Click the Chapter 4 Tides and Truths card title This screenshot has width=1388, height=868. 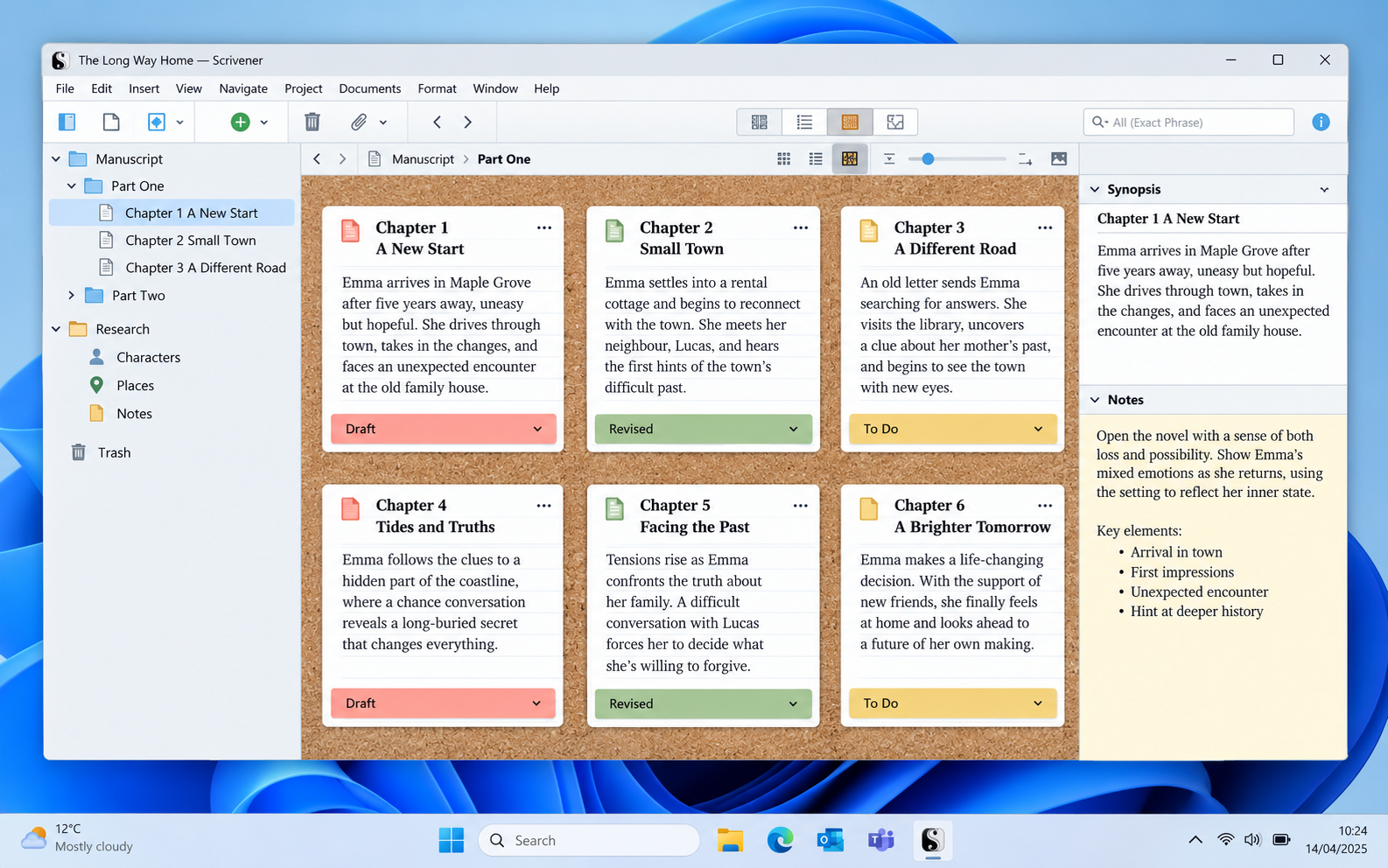tap(436, 516)
